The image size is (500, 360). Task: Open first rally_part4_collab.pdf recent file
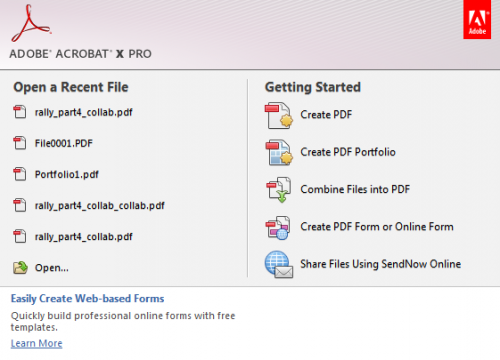click(83, 112)
